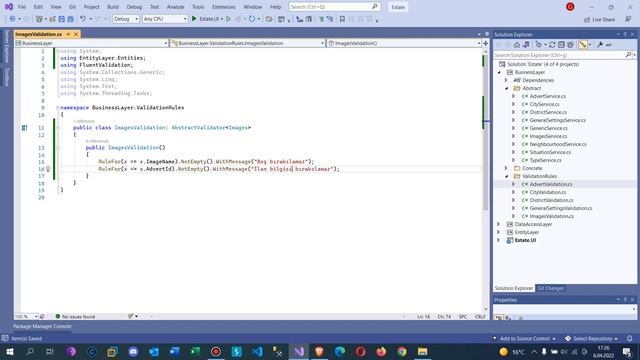This screenshot has width=640, height=360.
Task: Toggle the bookmark toolbar icon
Action: (x=342, y=19)
